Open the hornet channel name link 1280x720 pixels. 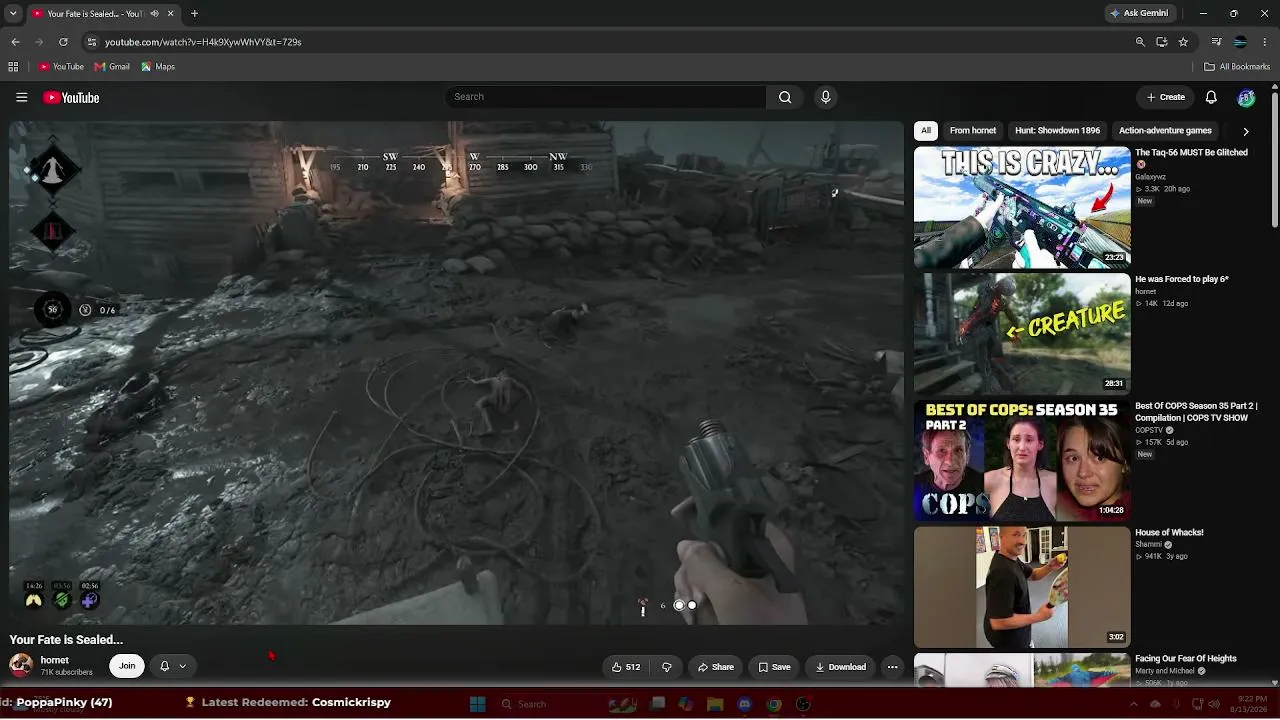point(55,660)
